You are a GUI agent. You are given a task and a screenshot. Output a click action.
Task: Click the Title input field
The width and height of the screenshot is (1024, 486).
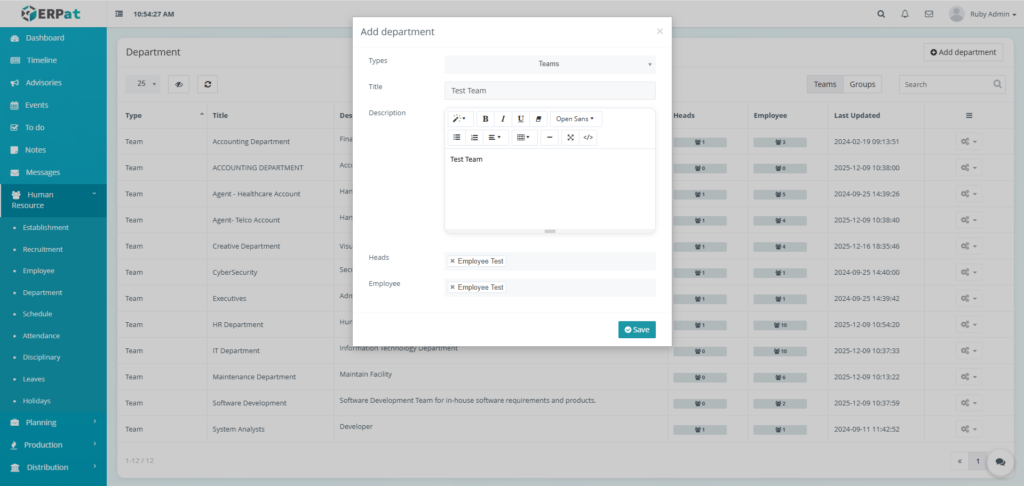pyautogui.click(x=550, y=91)
